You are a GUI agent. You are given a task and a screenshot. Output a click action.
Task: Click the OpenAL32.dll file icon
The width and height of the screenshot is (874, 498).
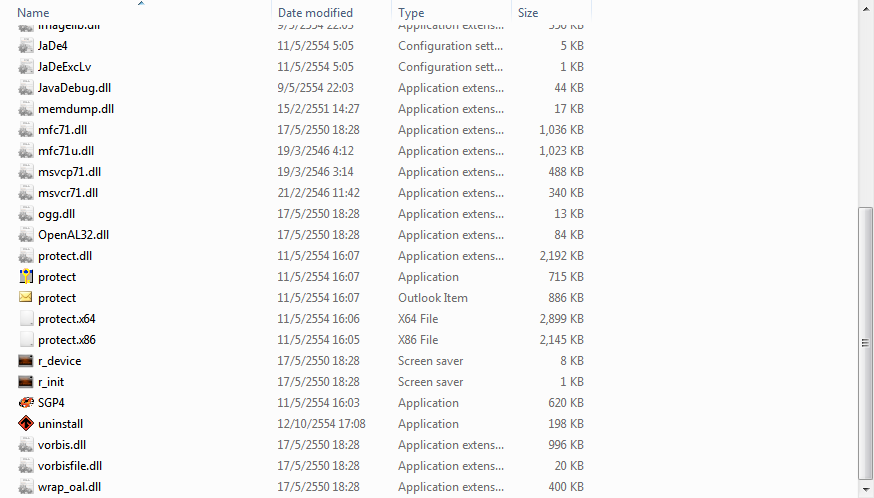26,235
